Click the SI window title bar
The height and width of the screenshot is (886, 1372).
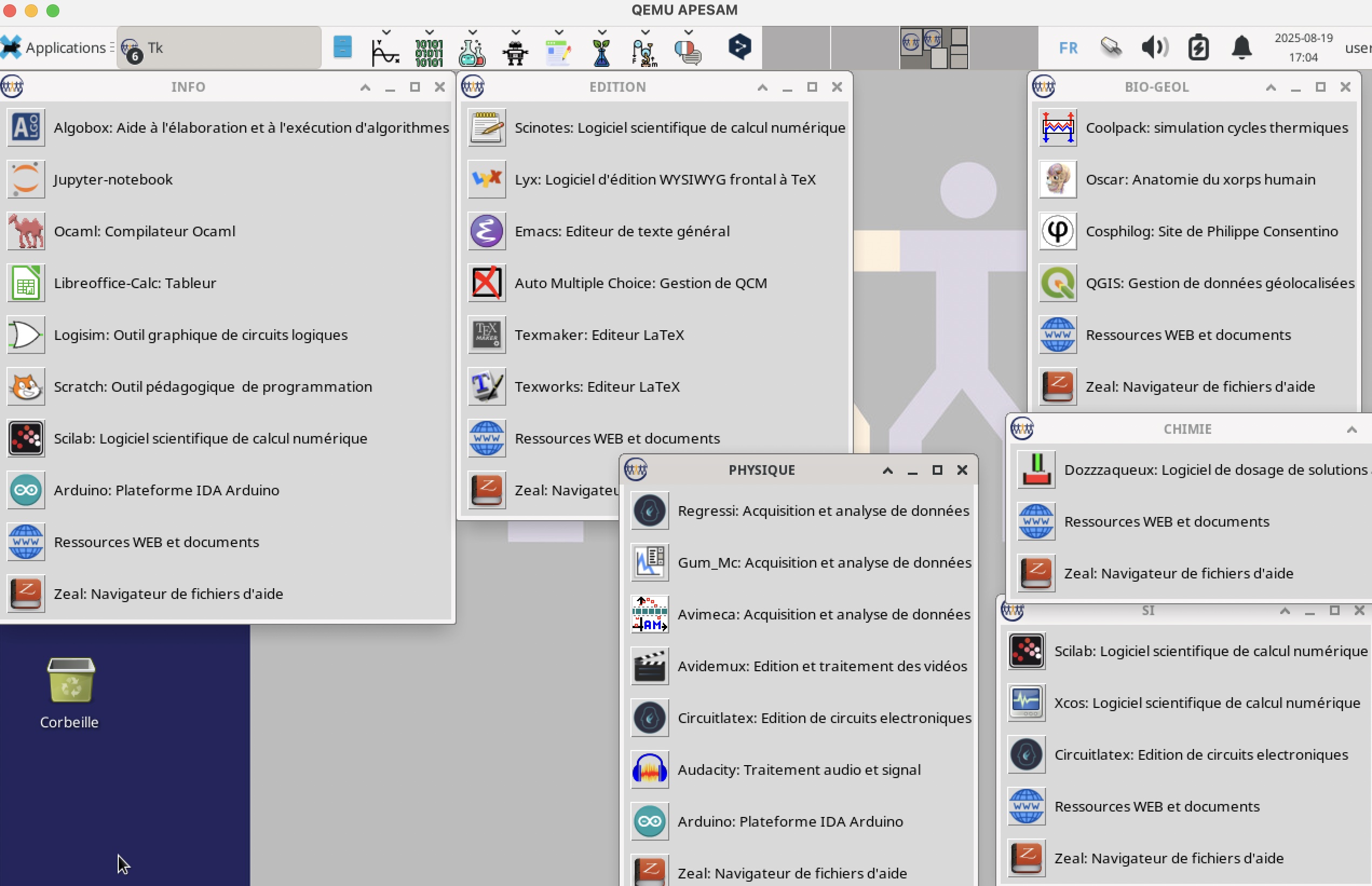coord(1147,610)
